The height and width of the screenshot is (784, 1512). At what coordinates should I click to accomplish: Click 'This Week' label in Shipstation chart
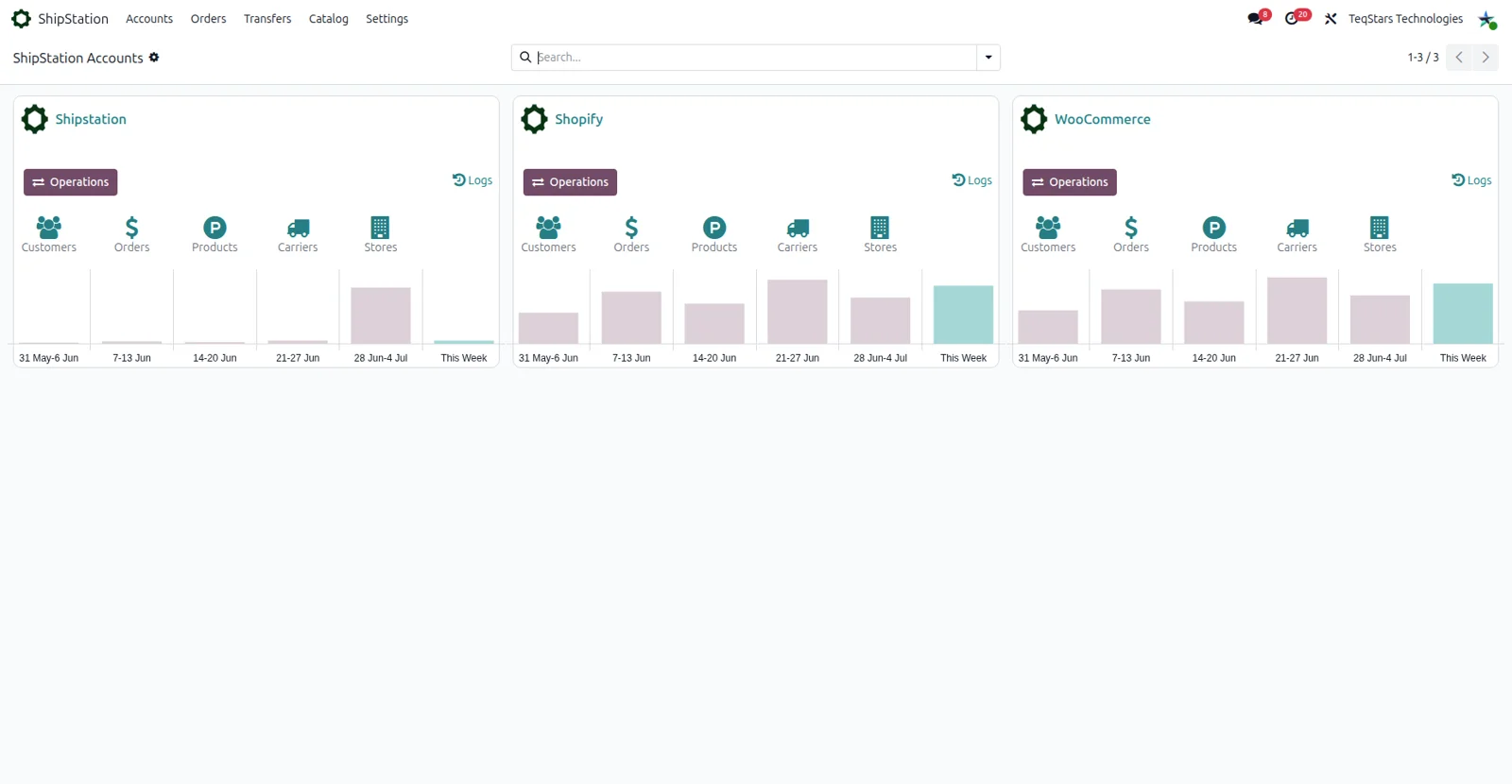[464, 358]
